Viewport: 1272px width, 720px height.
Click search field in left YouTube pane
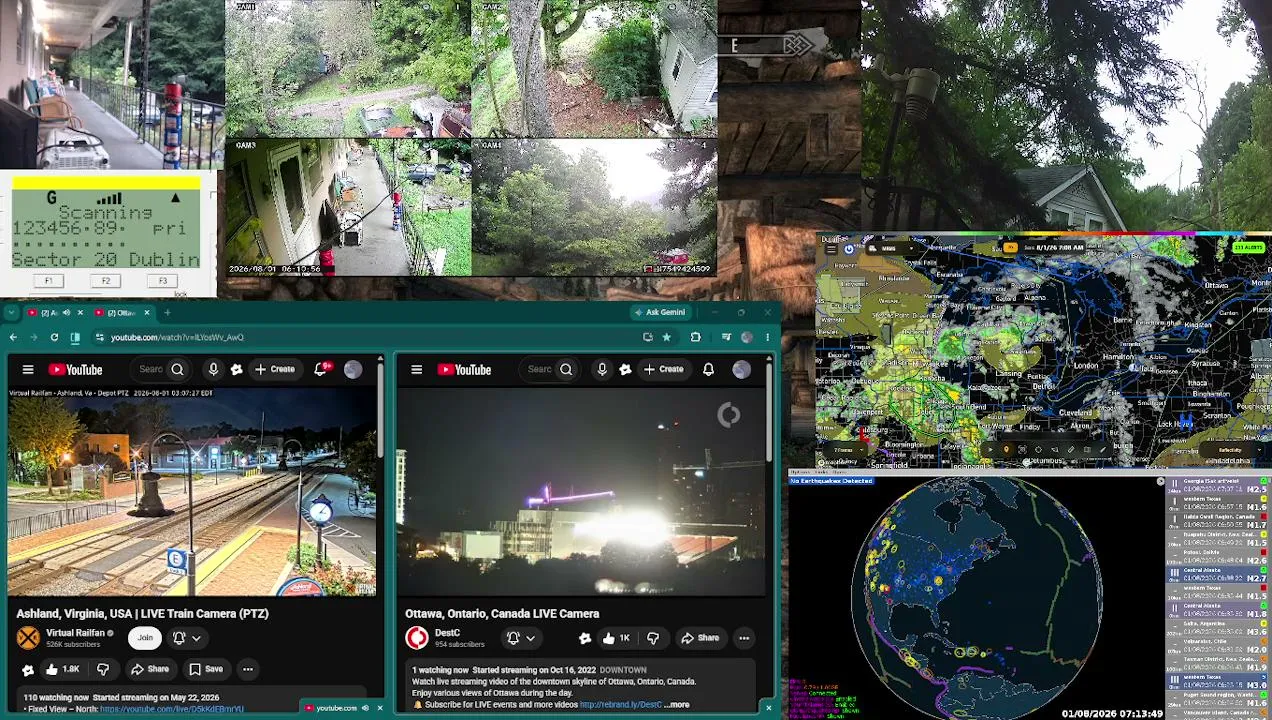[151, 370]
